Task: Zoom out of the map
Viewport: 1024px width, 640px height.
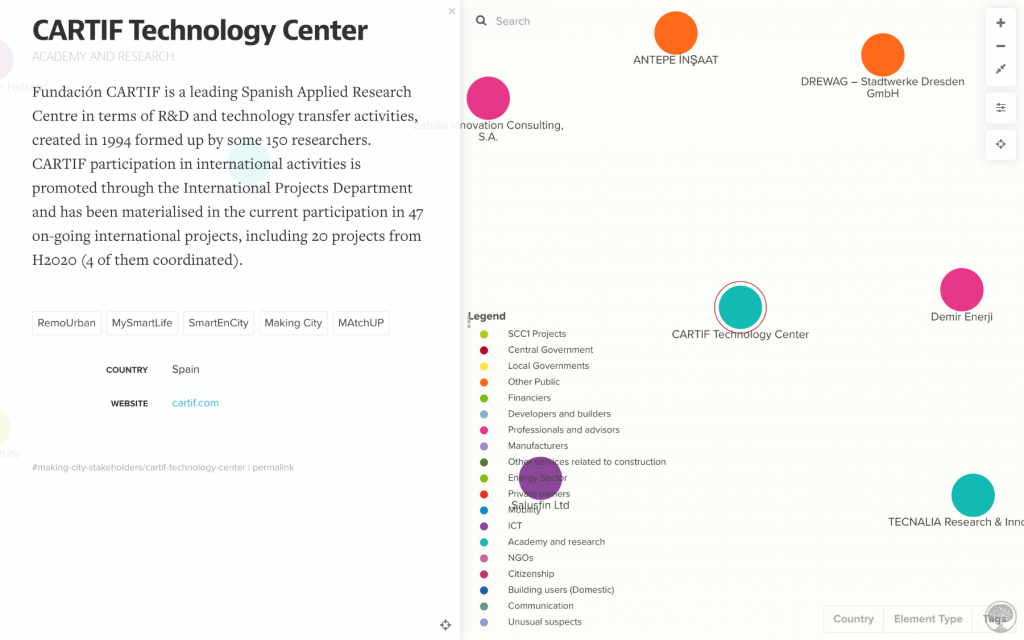Action: pos(1000,46)
